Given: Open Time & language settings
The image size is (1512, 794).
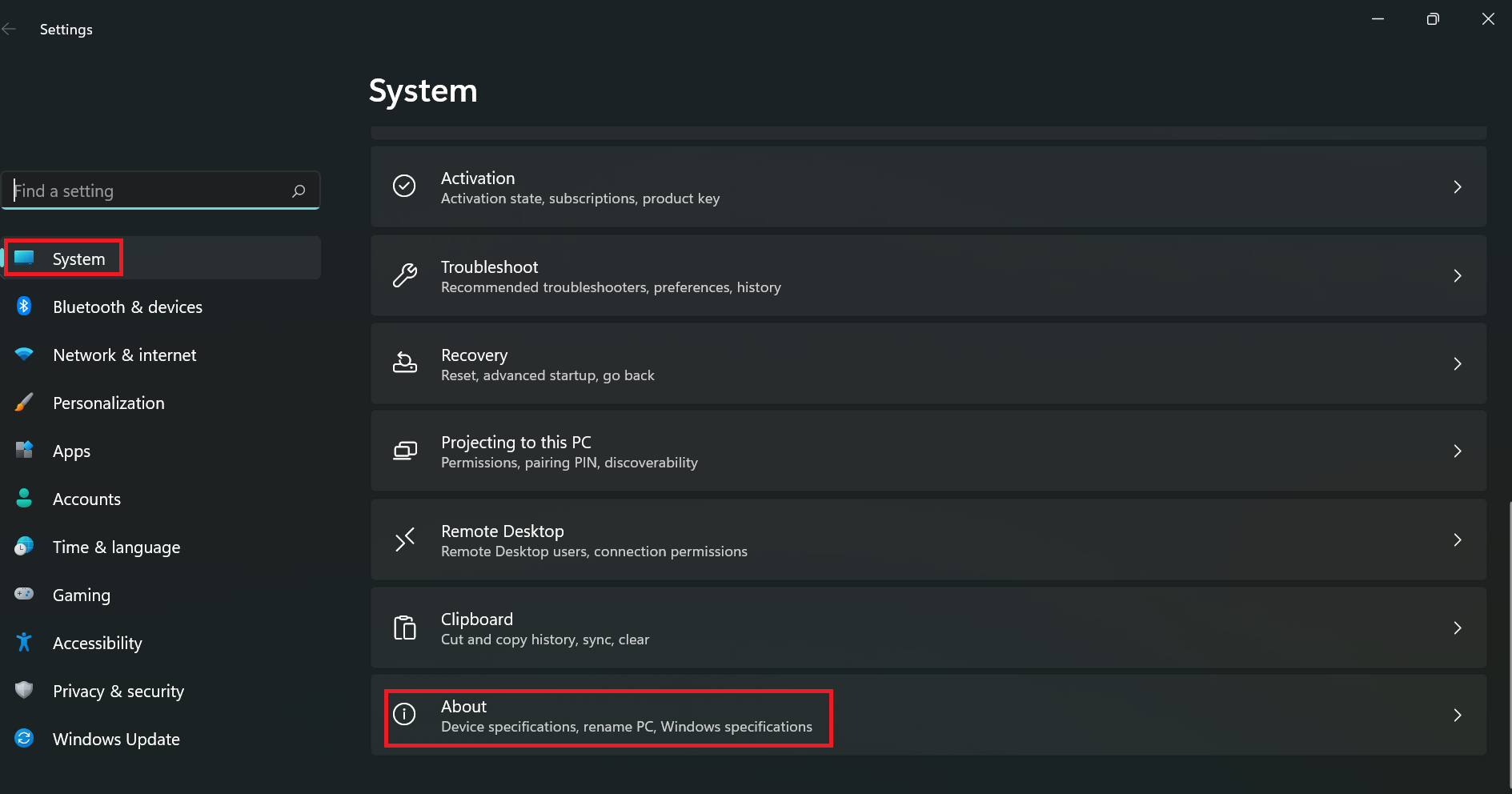Looking at the screenshot, I should 161,547.
